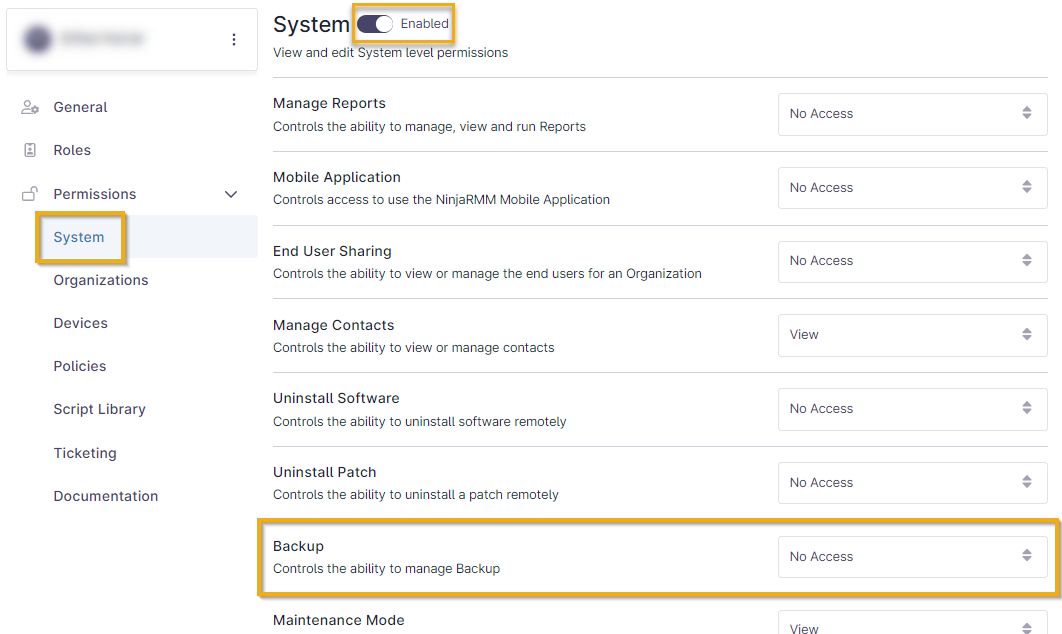Navigate to Documentation permissions

(106, 496)
